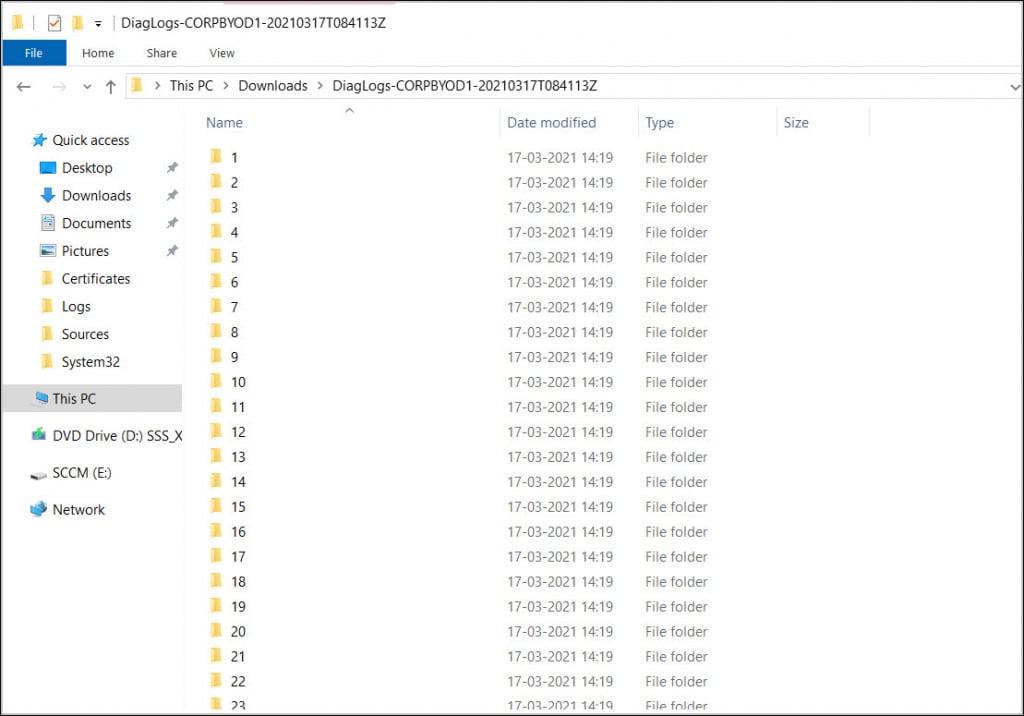The width and height of the screenshot is (1024, 716).
Task: Expand chevron after Downloads in address bar
Action: click(320, 86)
